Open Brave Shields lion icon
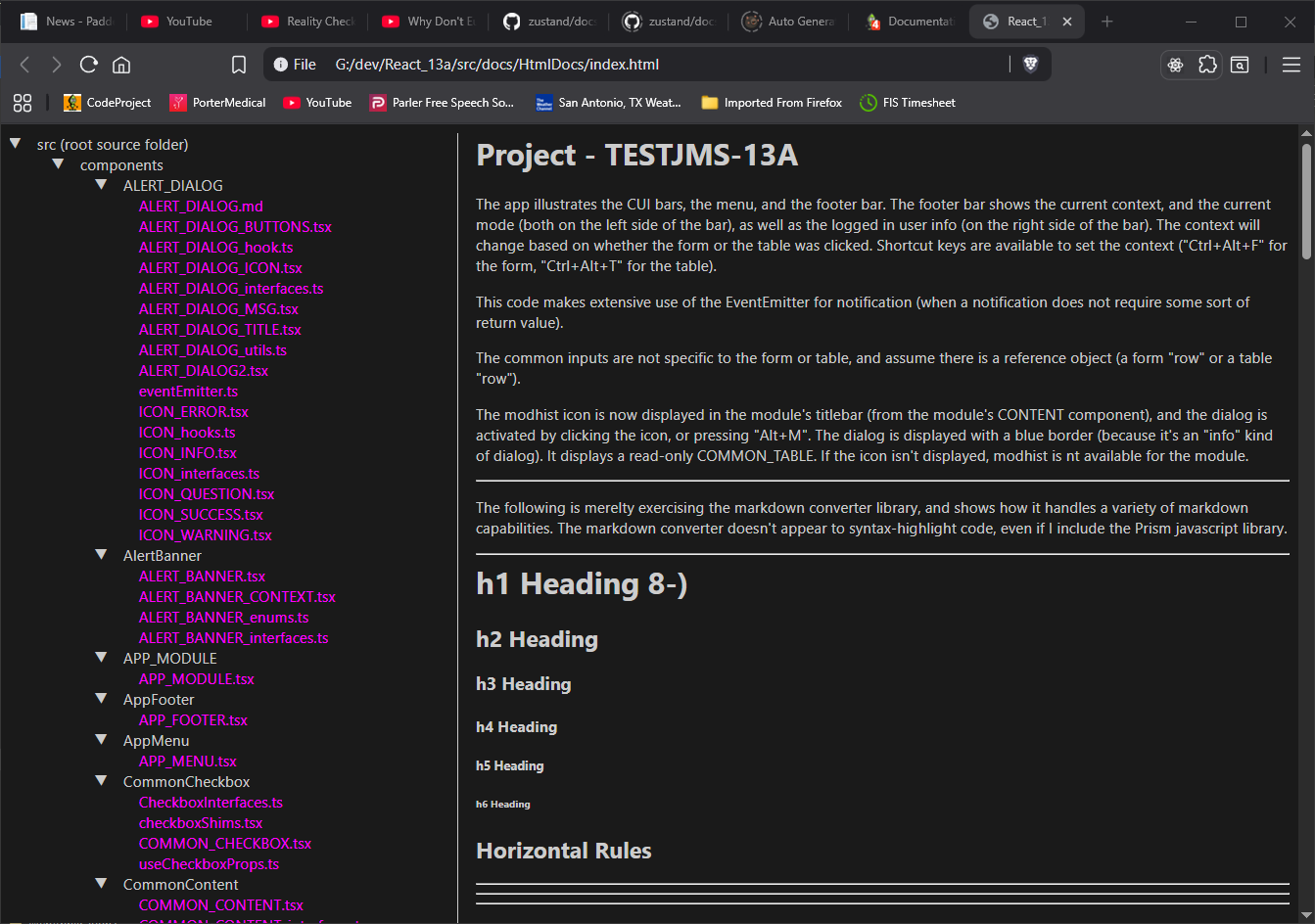This screenshot has width=1315, height=924. (x=1030, y=64)
